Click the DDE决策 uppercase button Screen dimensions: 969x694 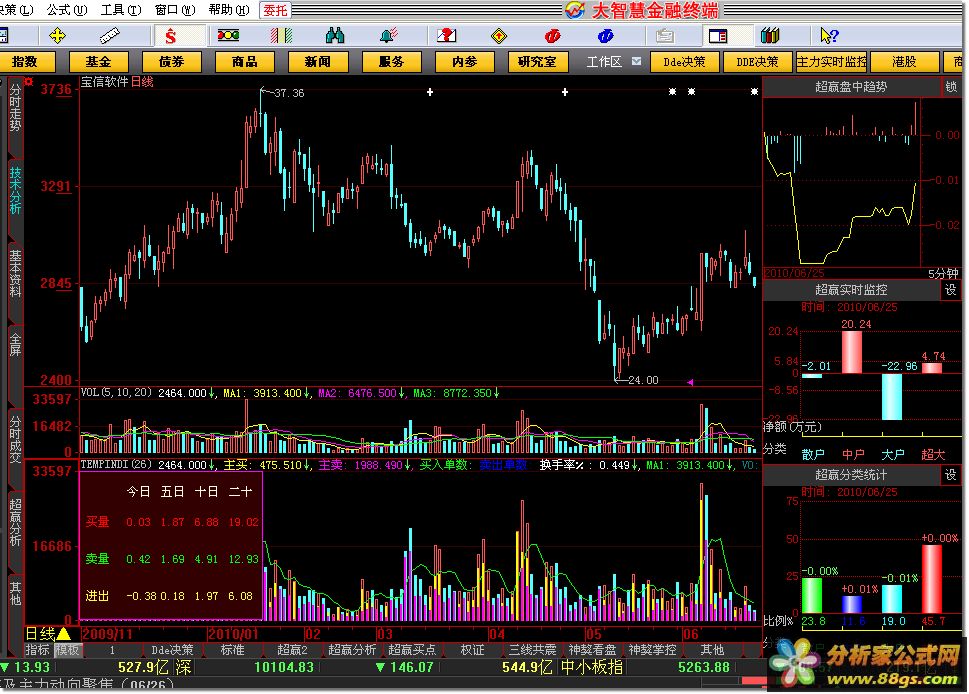click(758, 62)
